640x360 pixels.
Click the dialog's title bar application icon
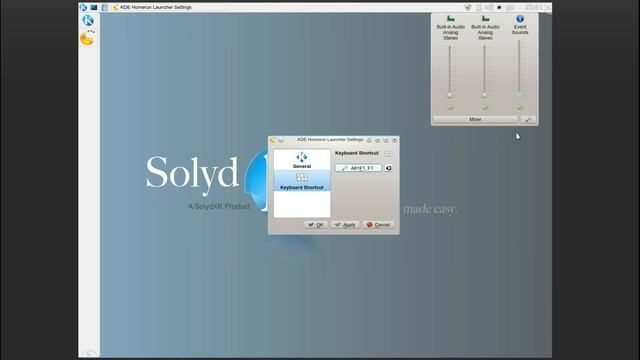(273, 140)
